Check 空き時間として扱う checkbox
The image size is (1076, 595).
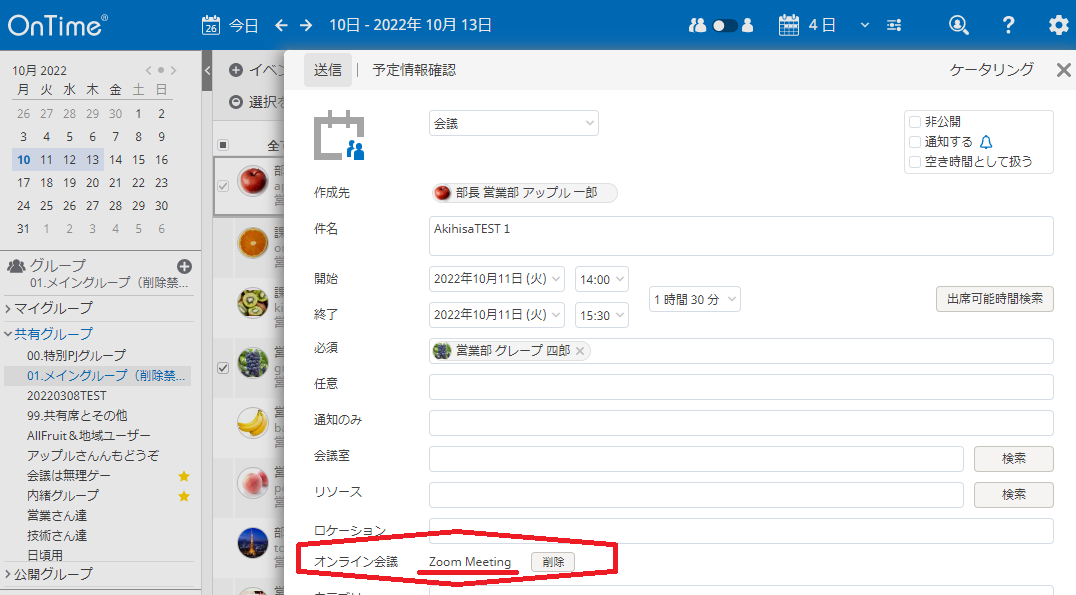(915, 162)
